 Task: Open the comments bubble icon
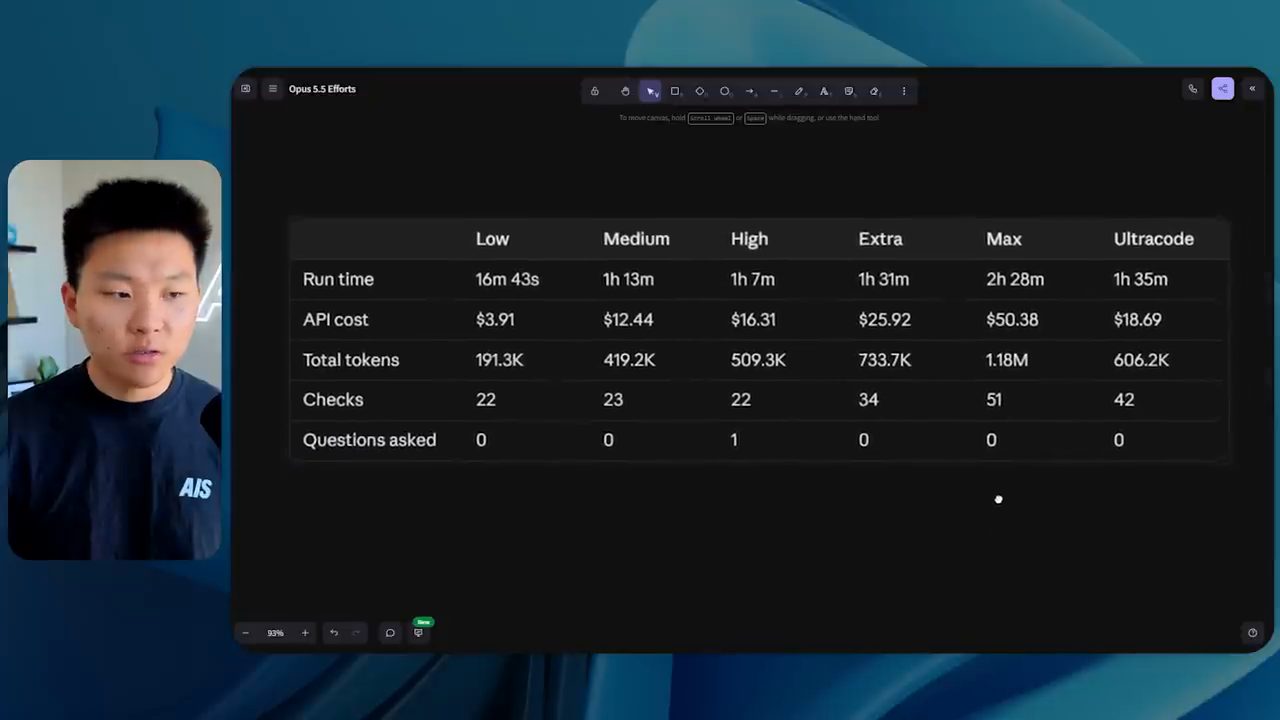click(x=390, y=633)
